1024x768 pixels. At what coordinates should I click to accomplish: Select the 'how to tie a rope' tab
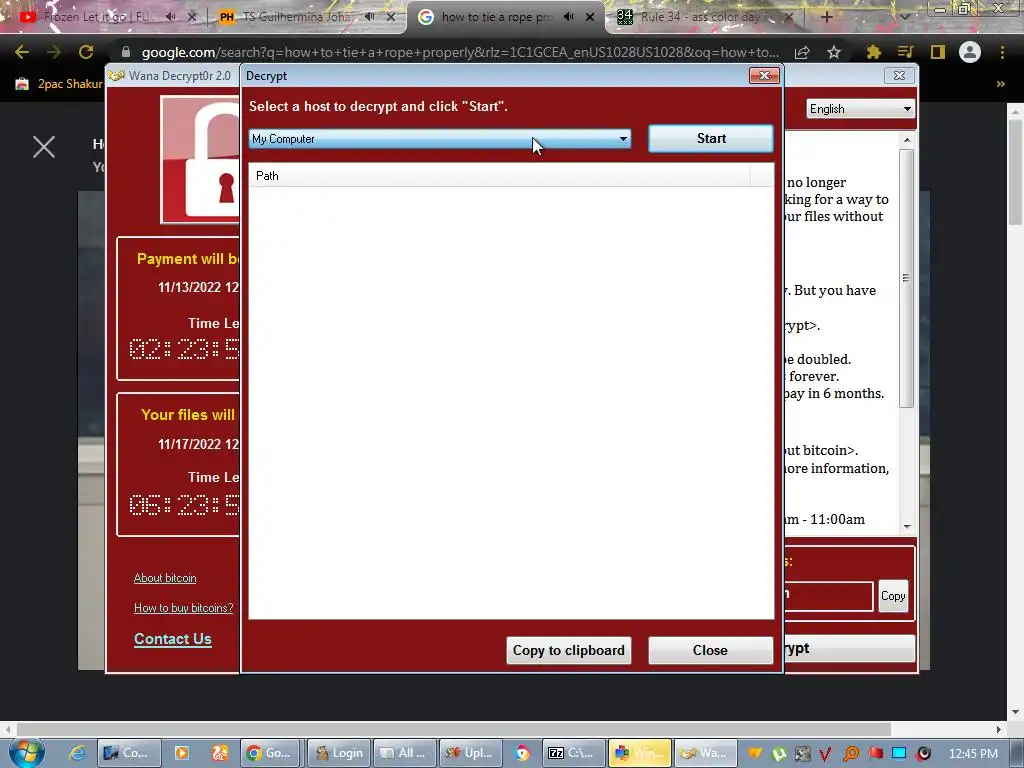(496, 17)
